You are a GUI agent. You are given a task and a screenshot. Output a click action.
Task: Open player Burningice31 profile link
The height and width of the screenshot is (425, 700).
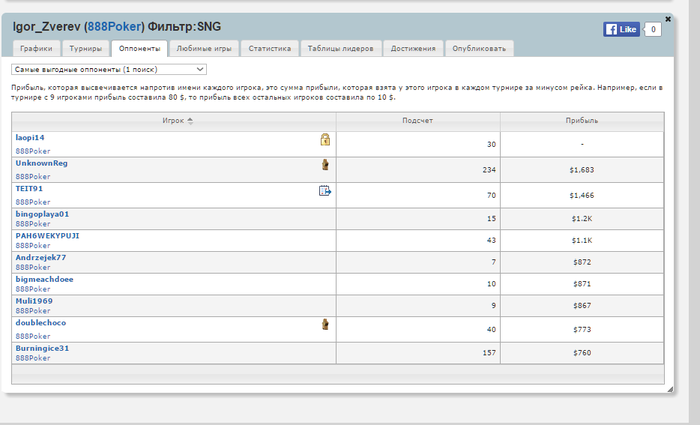[42, 348]
